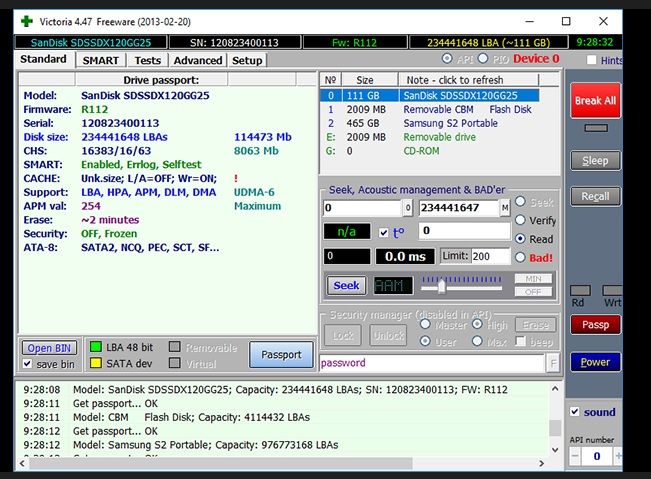Click the Unlock security button

388,335
